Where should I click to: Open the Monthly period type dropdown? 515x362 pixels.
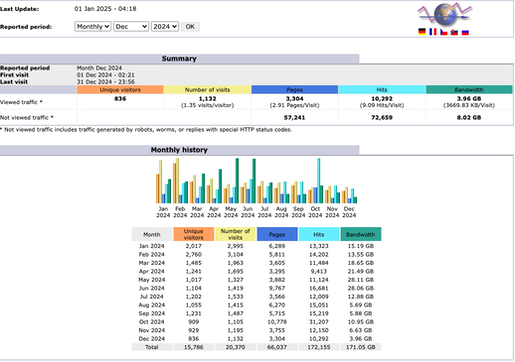(93, 27)
